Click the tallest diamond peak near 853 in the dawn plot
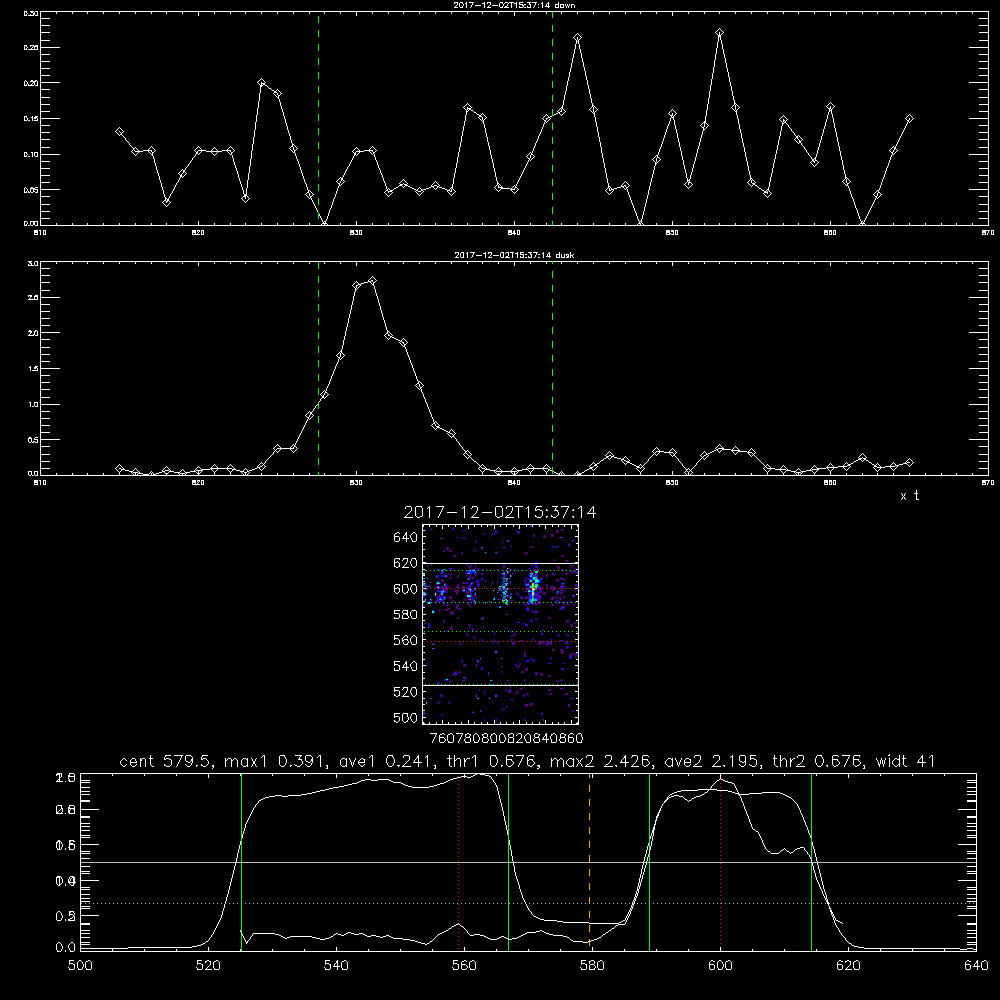Viewport: 1000px width, 1000px height. point(719,33)
